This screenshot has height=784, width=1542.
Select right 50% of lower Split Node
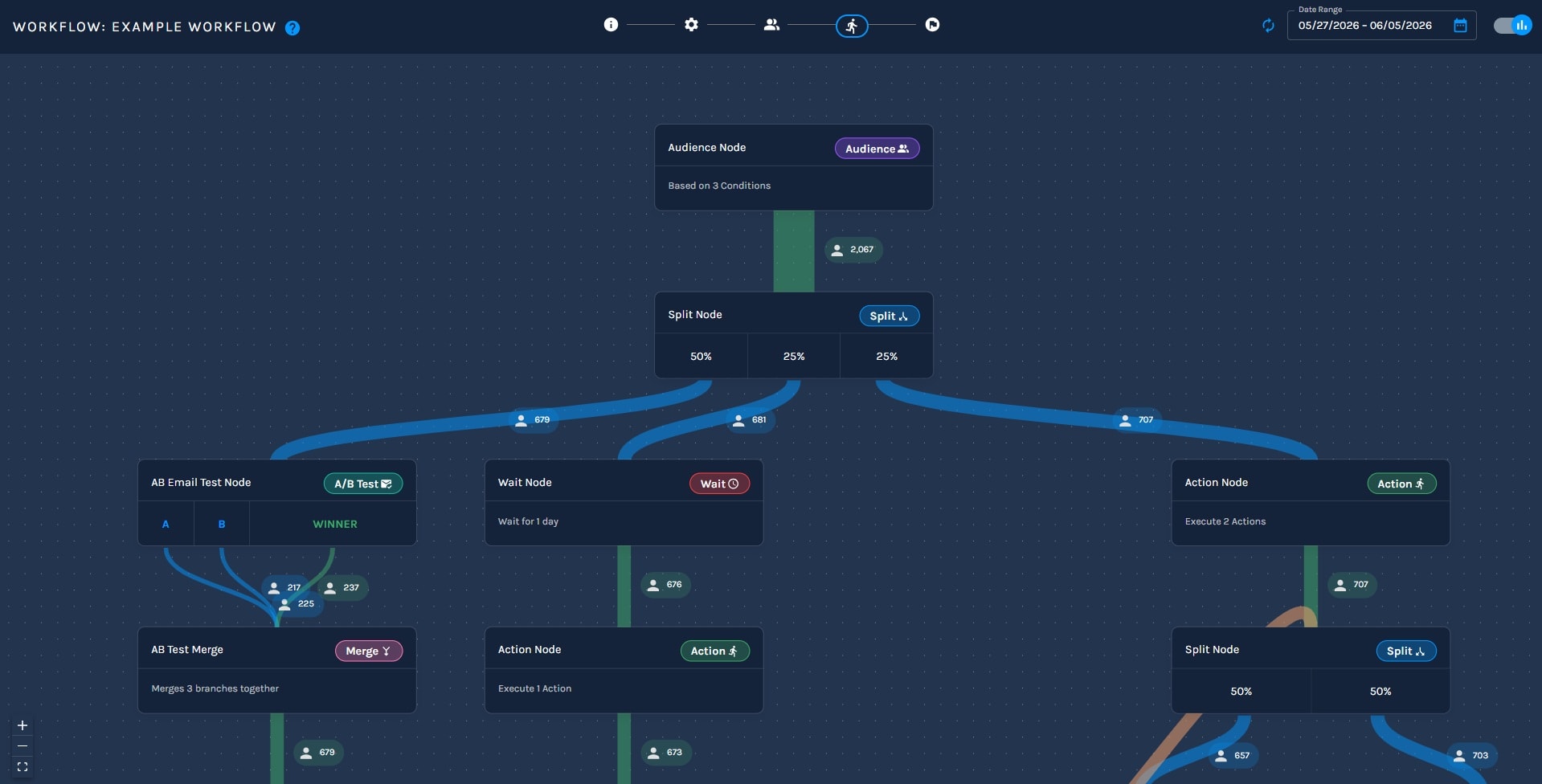pyautogui.click(x=1380, y=691)
